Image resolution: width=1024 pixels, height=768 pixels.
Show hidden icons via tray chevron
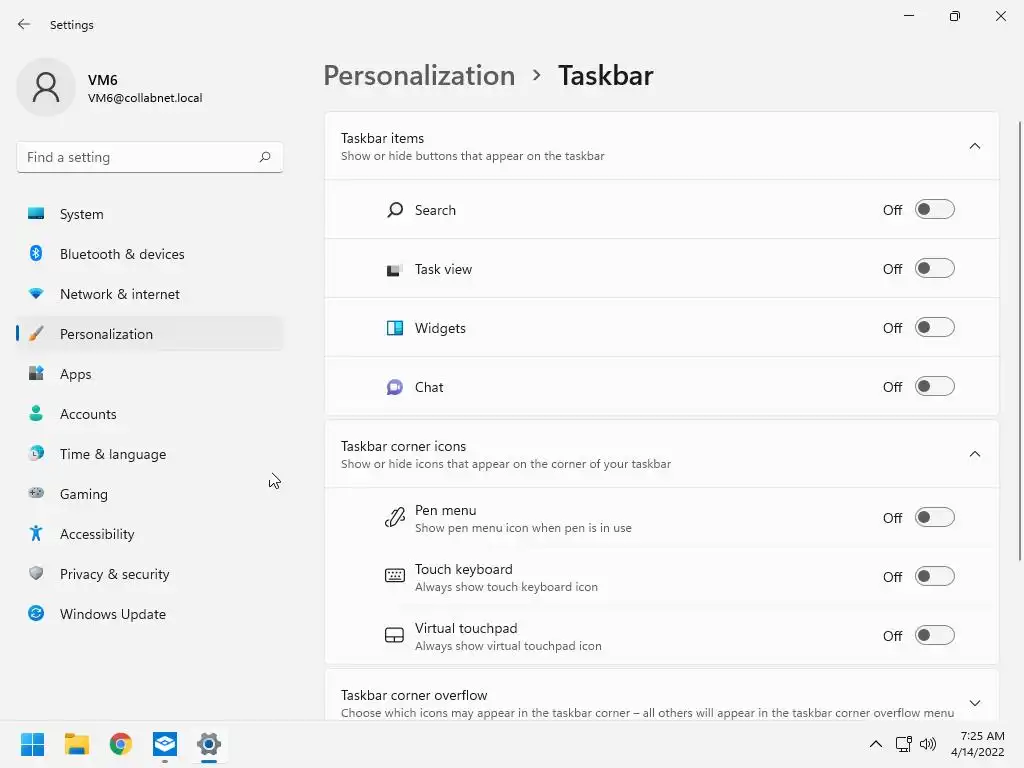pos(876,744)
